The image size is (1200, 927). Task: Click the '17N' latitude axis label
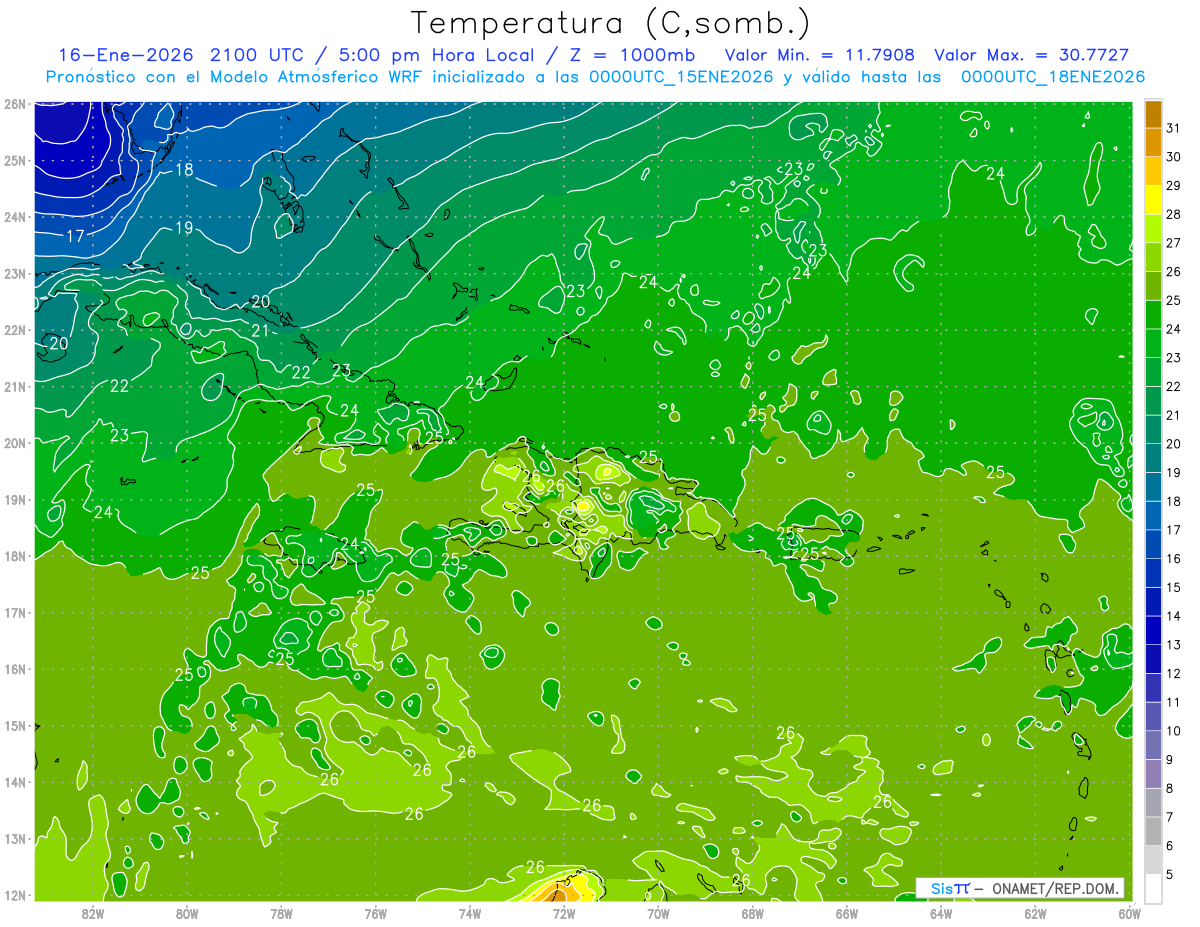point(14,612)
